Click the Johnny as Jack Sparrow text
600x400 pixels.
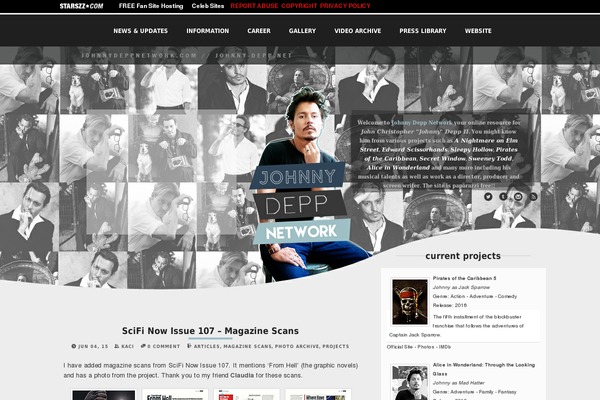461,287
